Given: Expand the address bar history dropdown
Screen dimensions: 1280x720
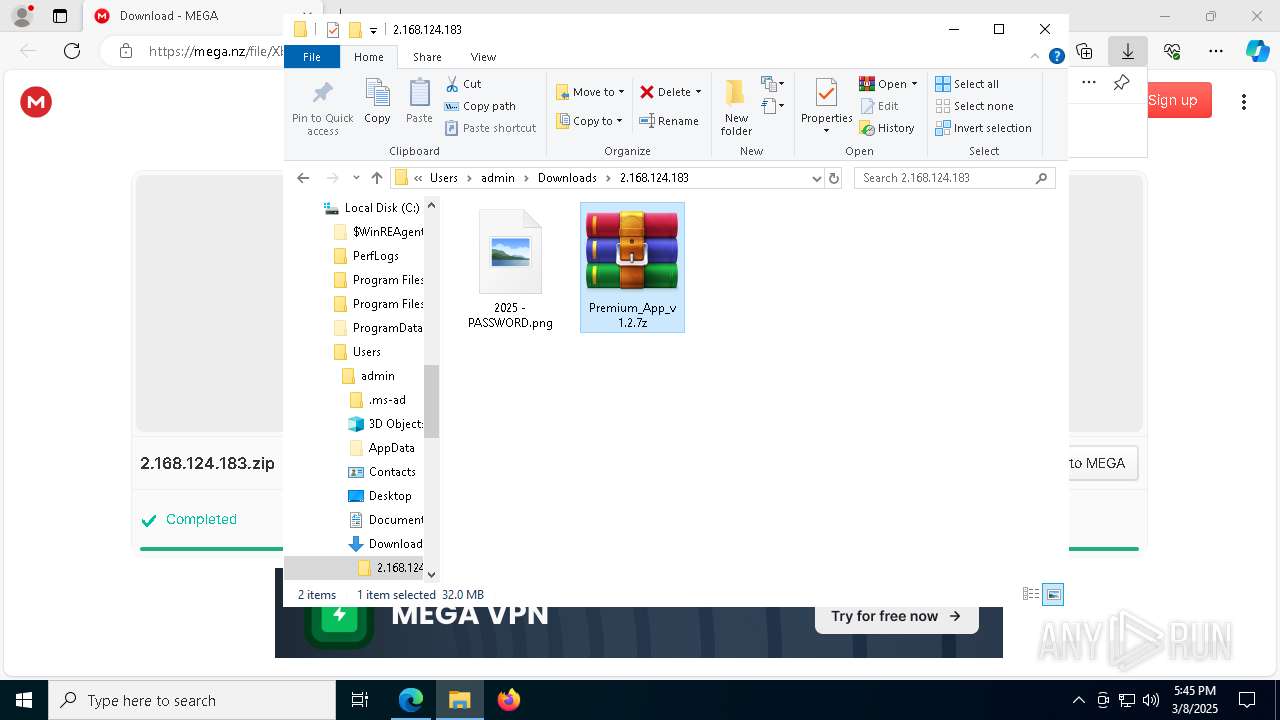Looking at the screenshot, I should (817, 178).
